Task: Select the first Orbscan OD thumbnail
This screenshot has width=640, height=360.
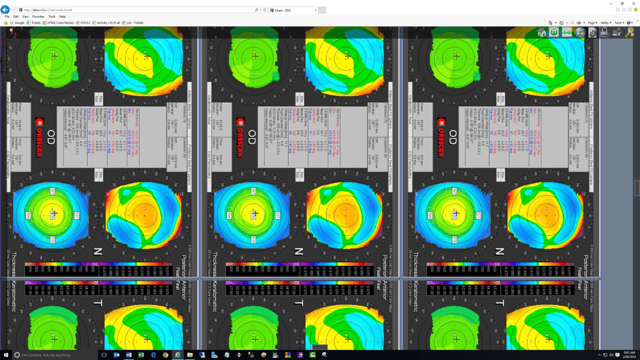Action: point(100,152)
